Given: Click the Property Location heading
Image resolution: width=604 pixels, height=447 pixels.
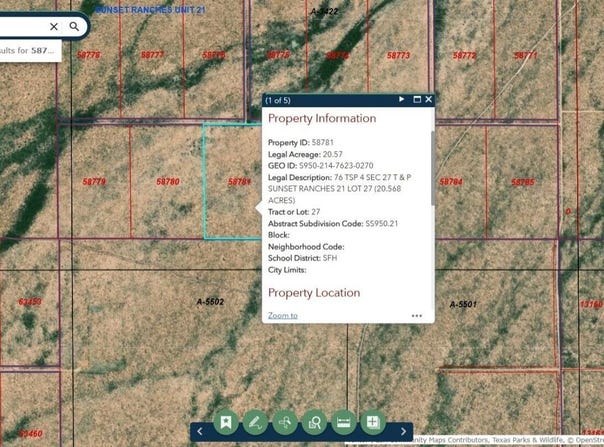Looking at the screenshot, I should [x=314, y=293].
